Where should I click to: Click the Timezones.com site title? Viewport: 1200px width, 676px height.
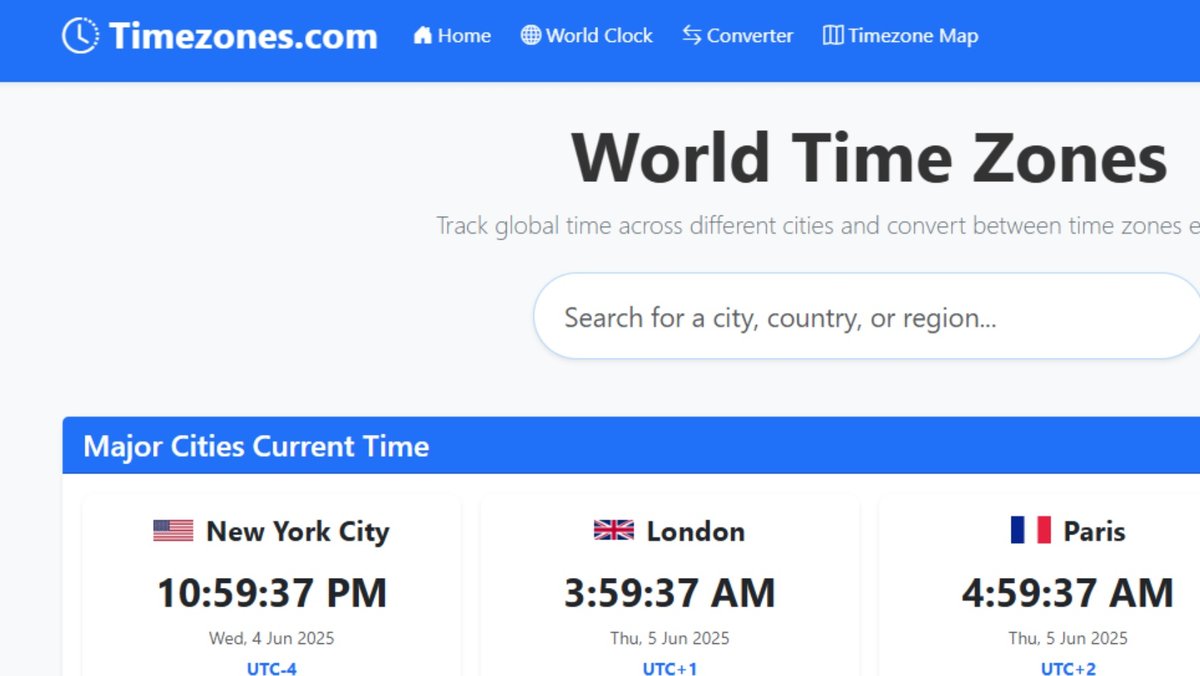pos(243,35)
